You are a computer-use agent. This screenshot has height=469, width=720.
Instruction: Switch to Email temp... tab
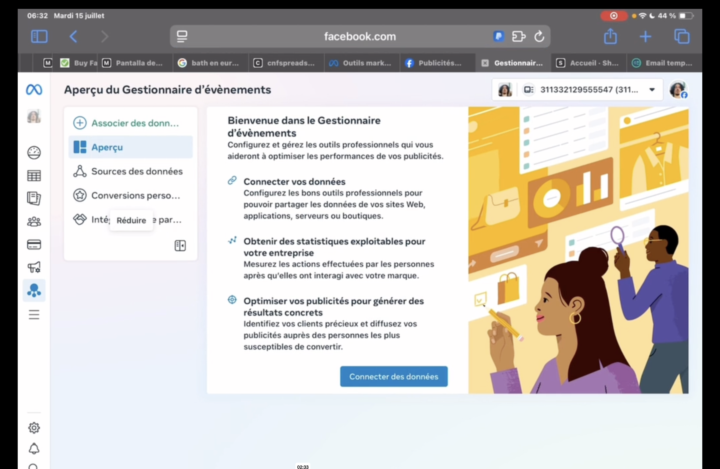tap(663, 63)
